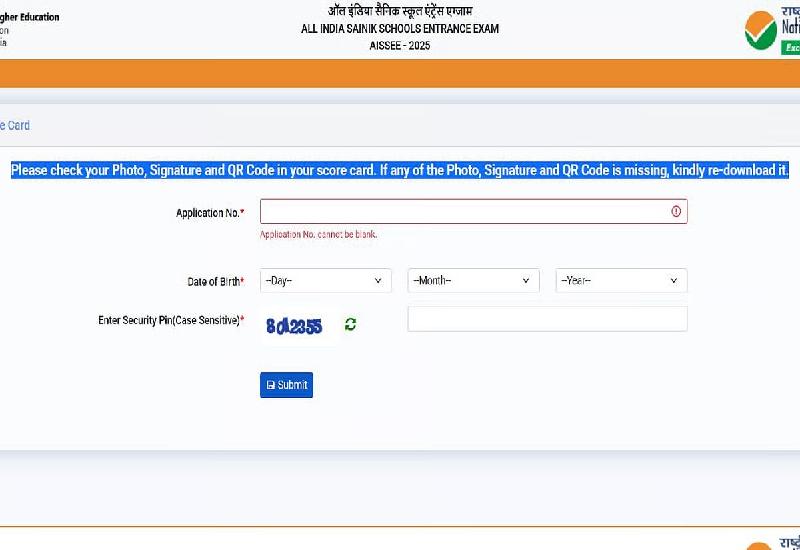Click the highlighted Photo, Signature and QR Code notice
Screen dimensions: 800x550
400,170
